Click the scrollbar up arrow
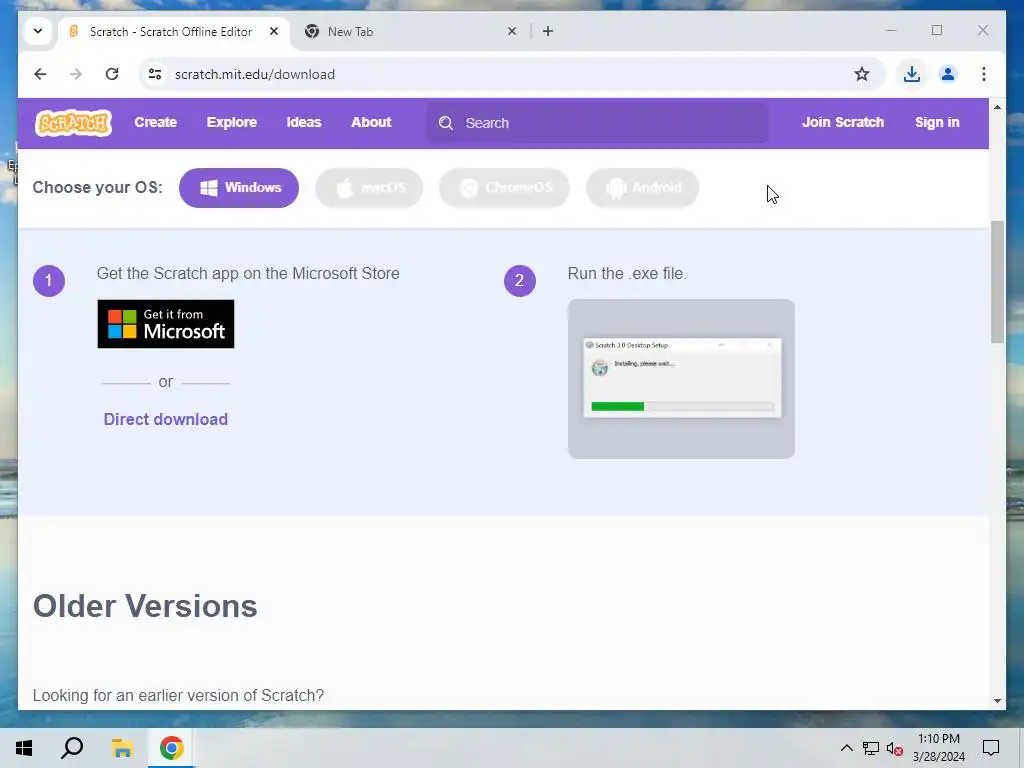 997,107
